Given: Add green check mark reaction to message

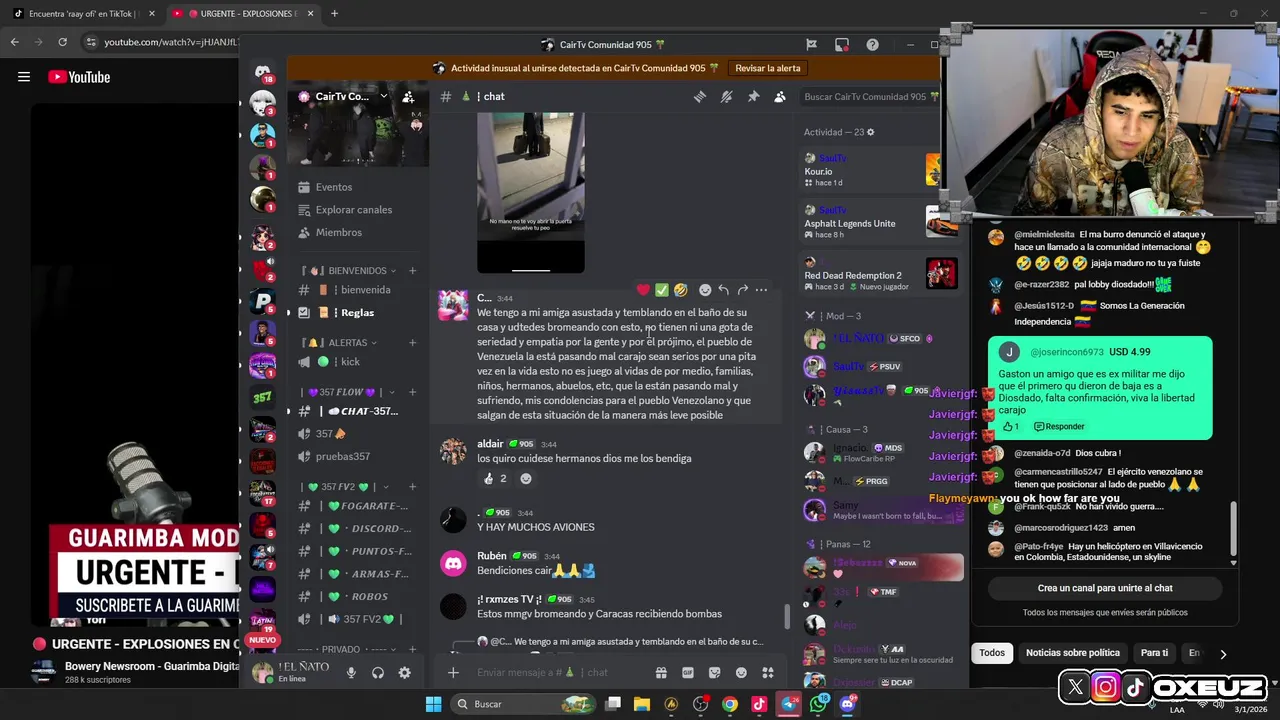Looking at the screenshot, I should pos(662,290).
